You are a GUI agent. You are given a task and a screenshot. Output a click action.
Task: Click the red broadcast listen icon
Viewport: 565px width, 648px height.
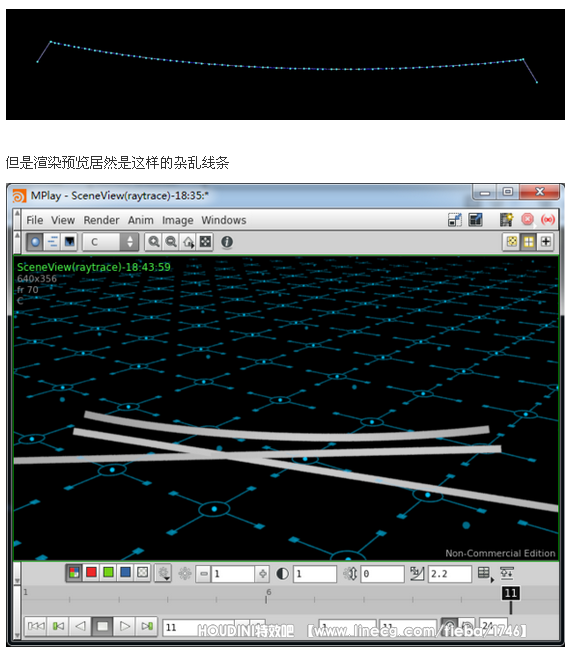548,219
